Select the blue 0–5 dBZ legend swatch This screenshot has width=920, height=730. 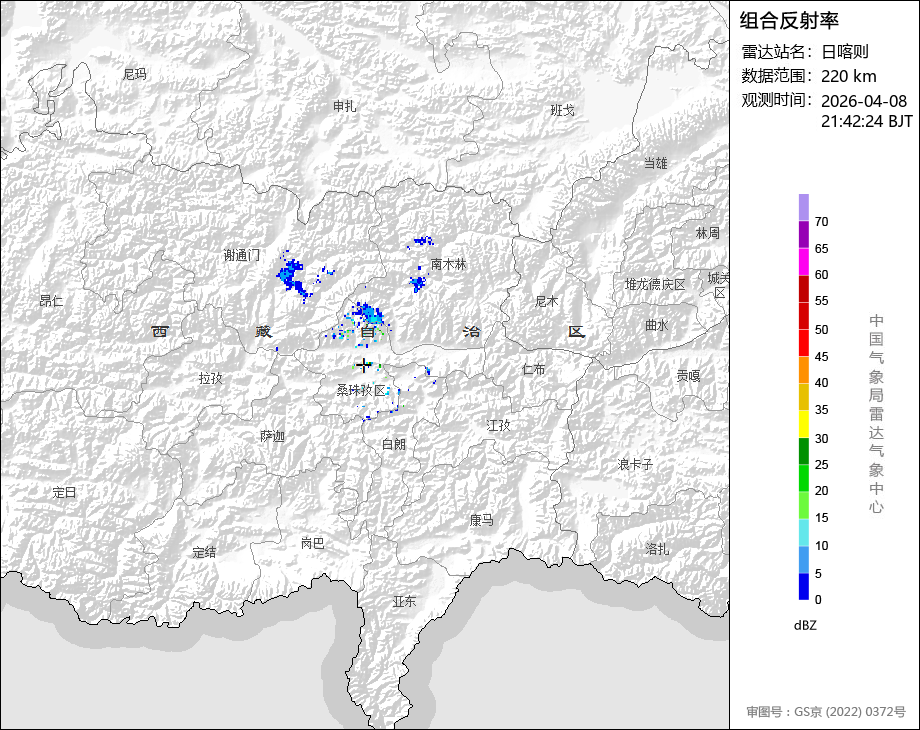pos(804,586)
